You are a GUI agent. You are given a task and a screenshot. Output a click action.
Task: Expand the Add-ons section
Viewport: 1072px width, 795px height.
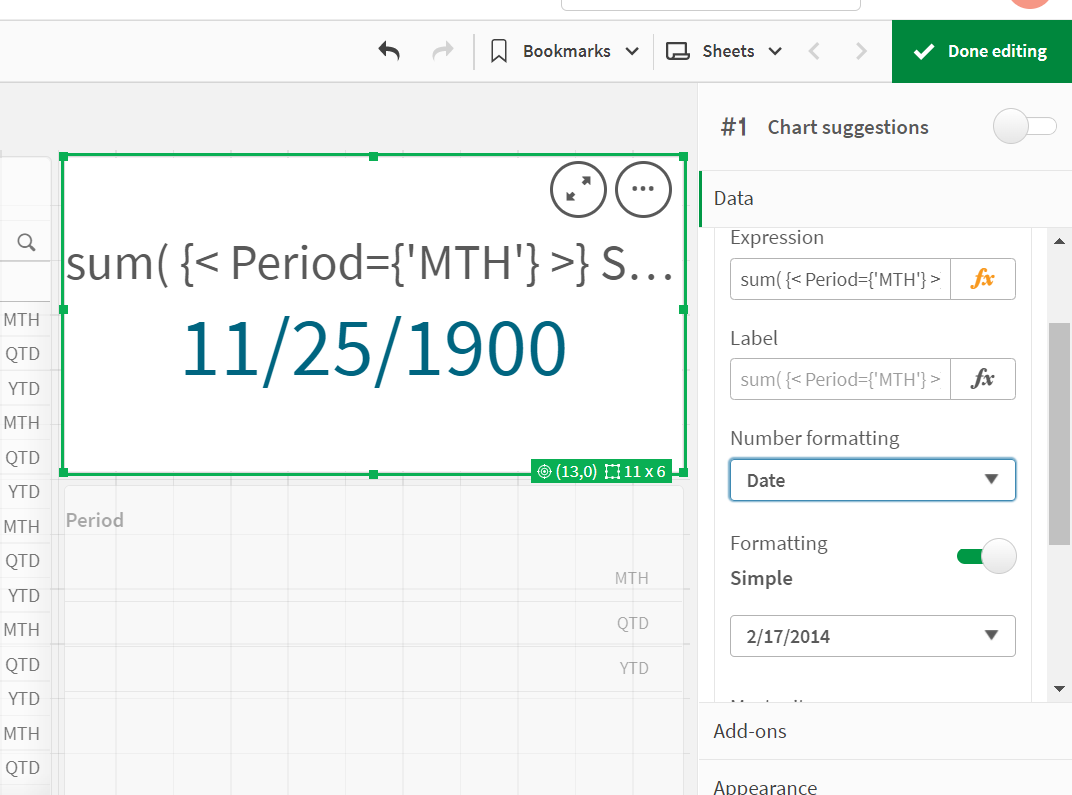[x=750, y=731]
